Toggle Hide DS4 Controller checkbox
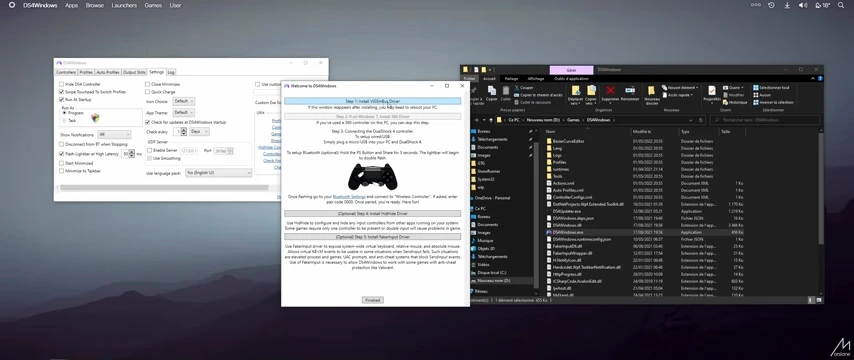 [62, 84]
